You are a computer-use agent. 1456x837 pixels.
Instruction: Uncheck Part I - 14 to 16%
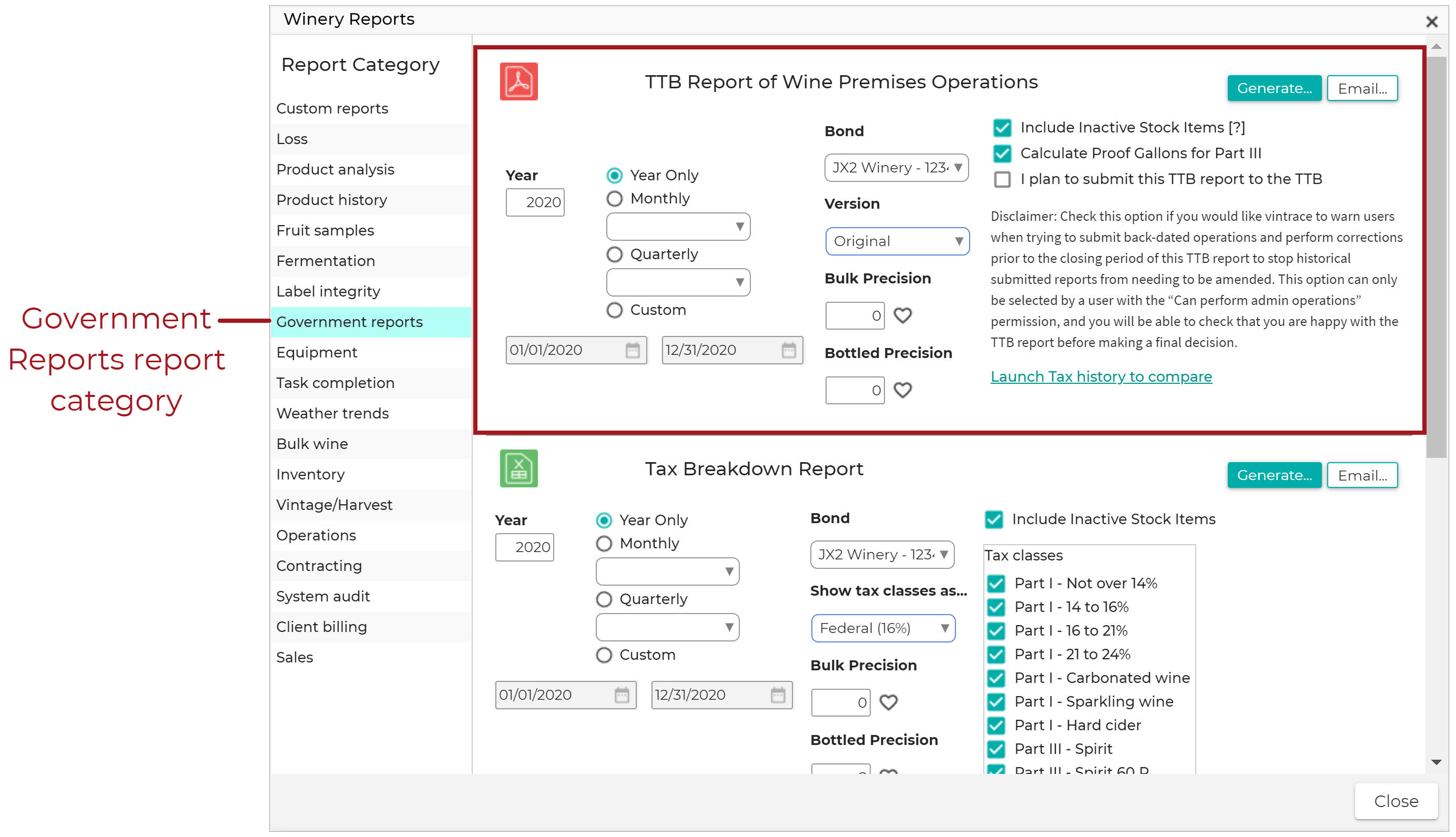point(995,607)
